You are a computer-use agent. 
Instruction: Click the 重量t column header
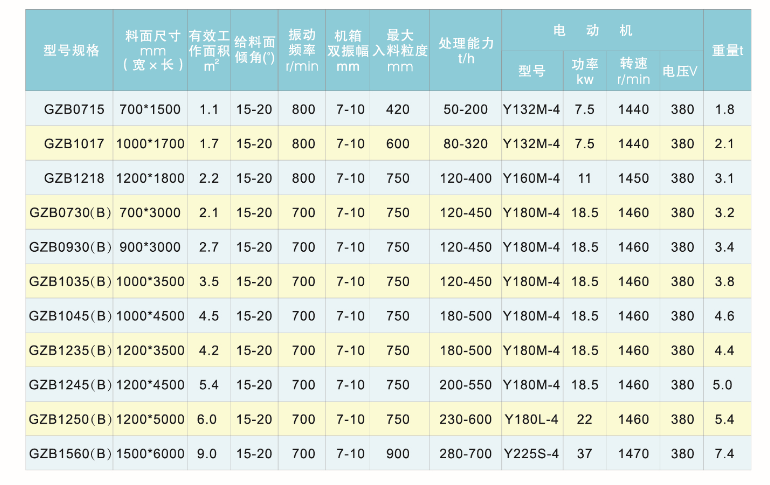(727, 50)
